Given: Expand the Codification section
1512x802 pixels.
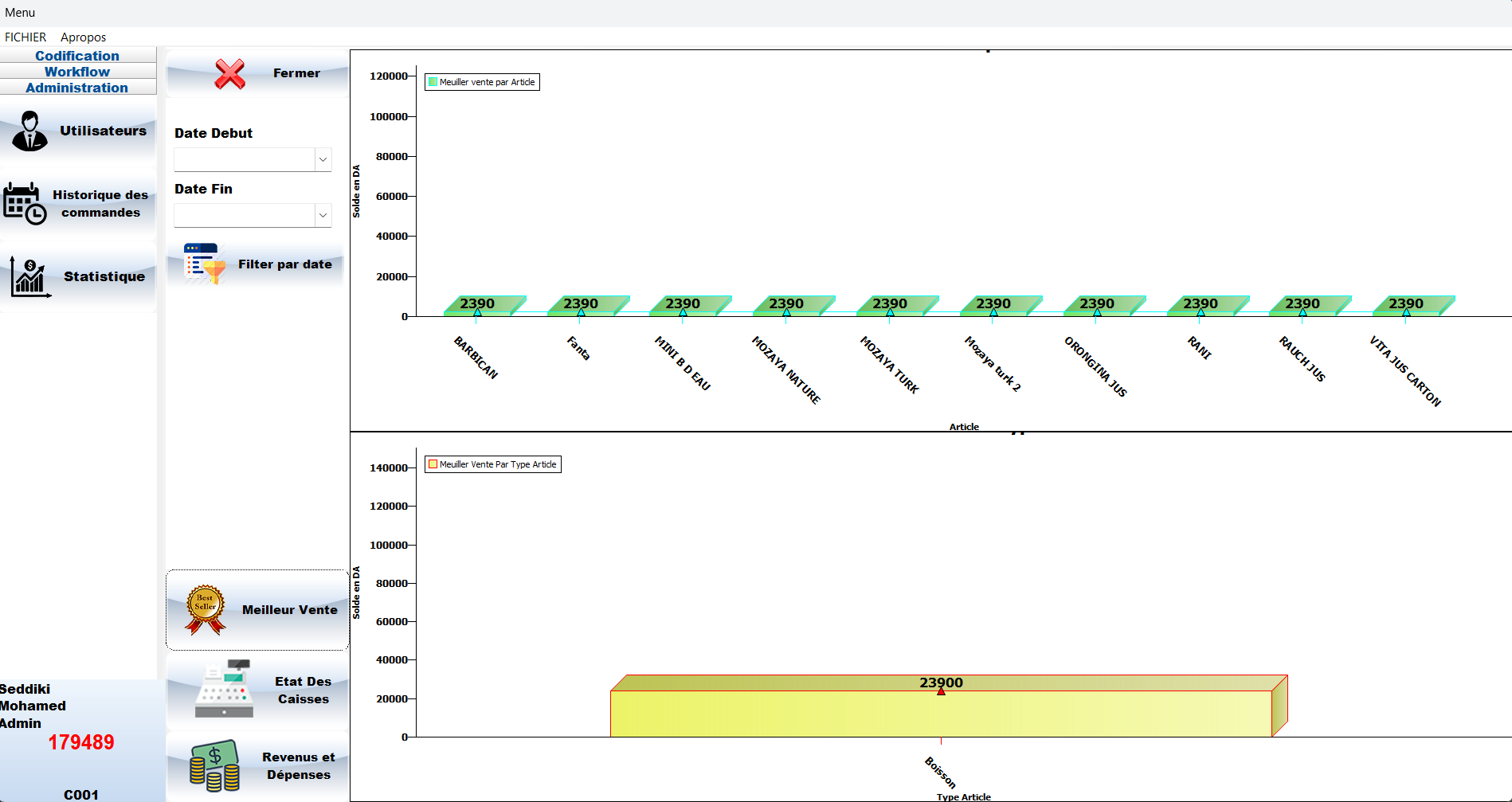Looking at the screenshot, I should [77, 56].
